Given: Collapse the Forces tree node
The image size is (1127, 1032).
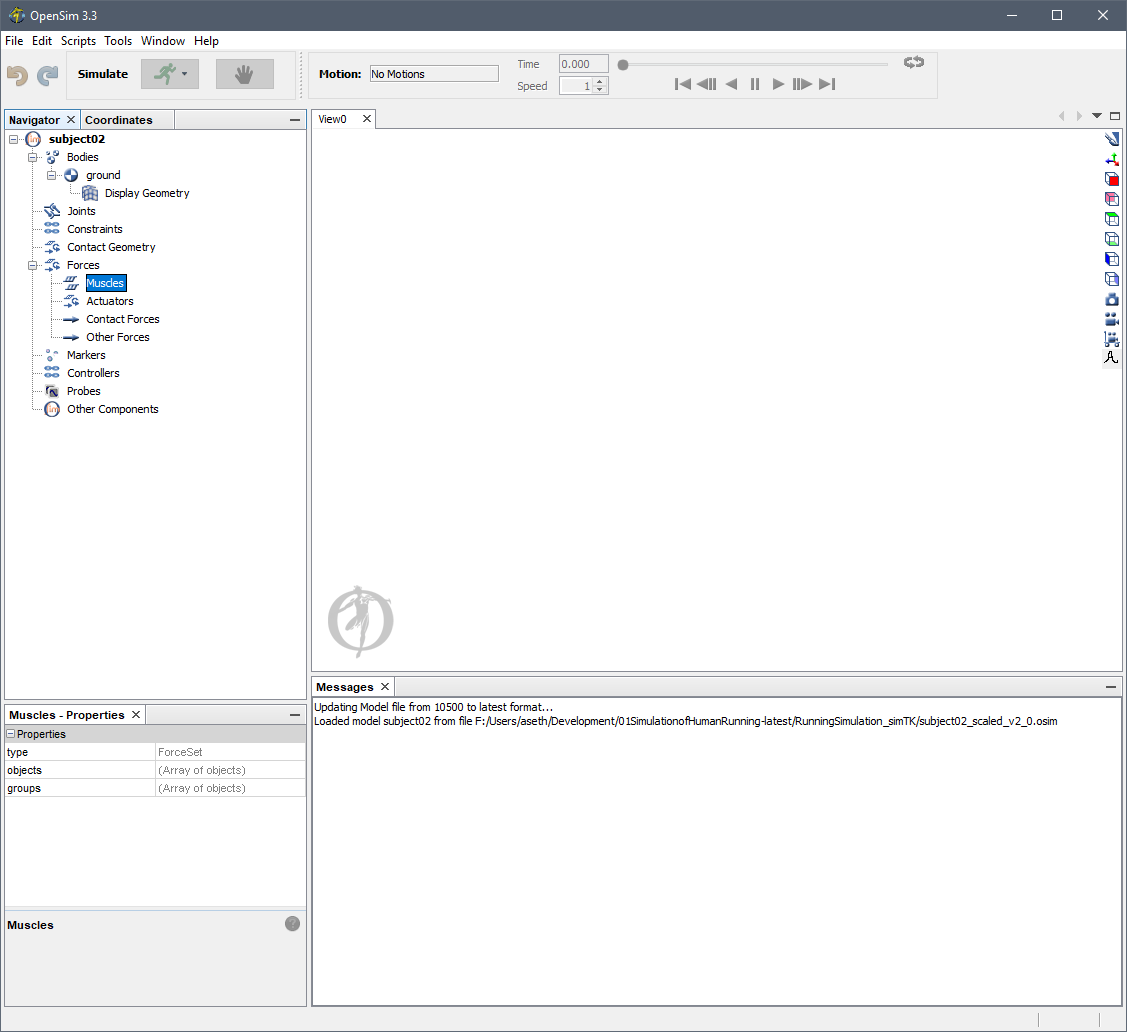Looking at the screenshot, I should click(33, 264).
